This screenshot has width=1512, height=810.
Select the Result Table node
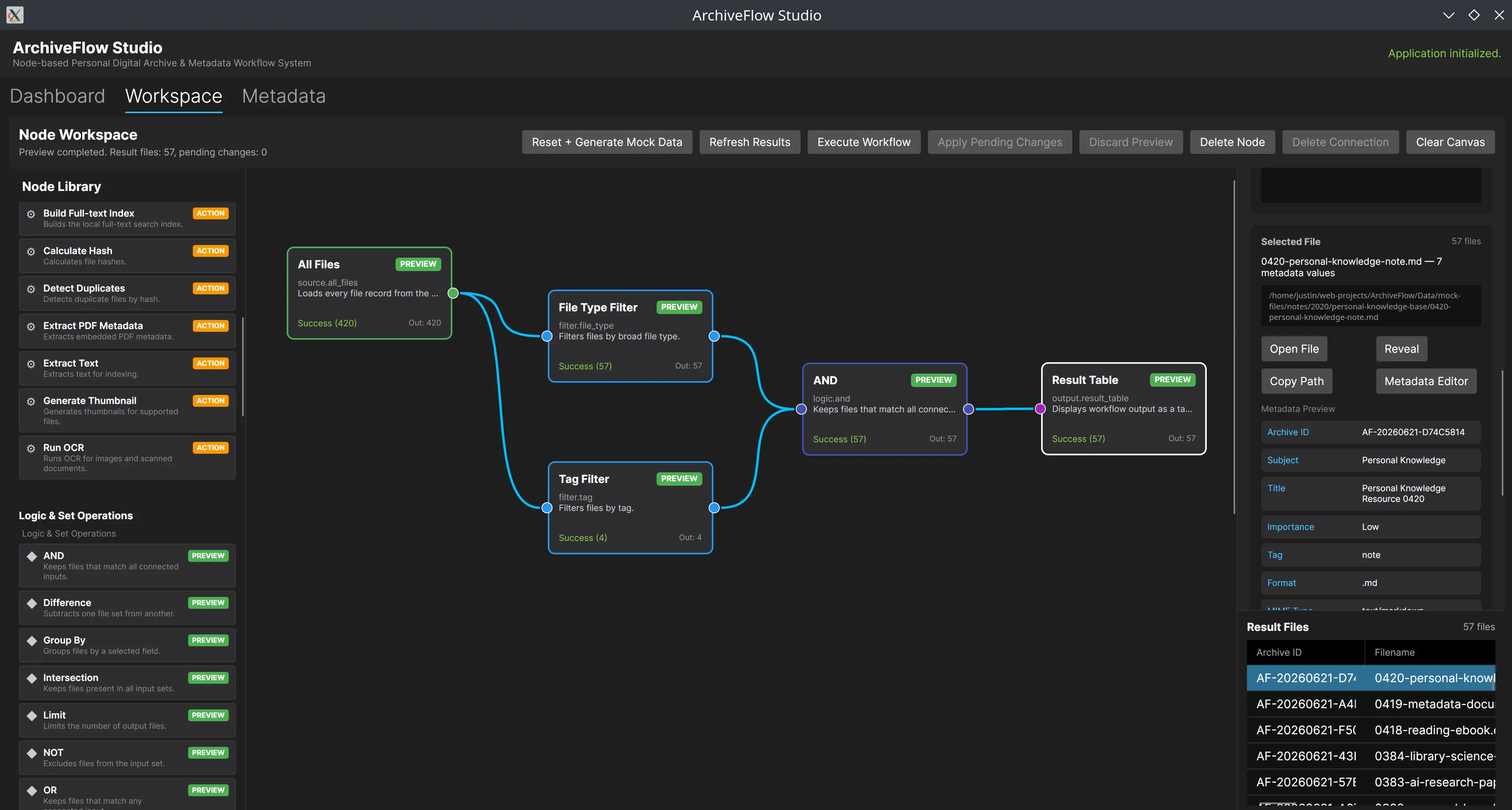[1124, 409]
